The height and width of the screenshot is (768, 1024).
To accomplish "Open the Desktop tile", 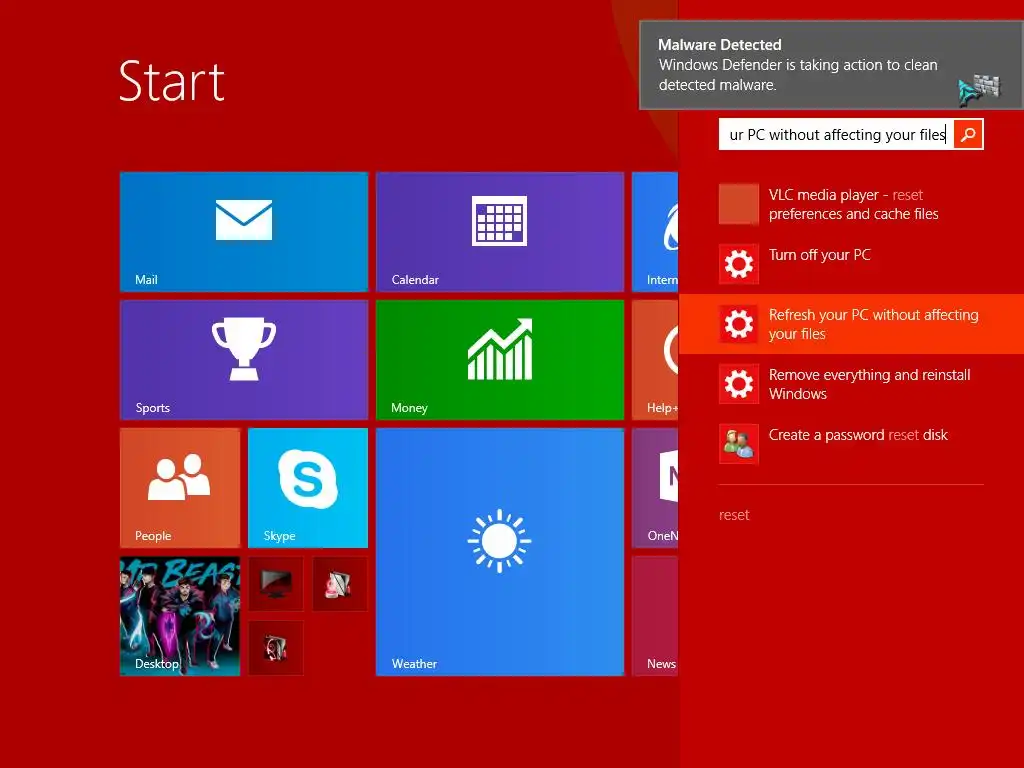I will 180,615.
